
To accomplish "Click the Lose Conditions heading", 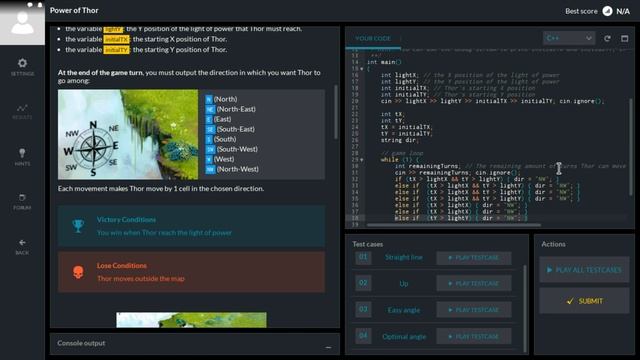I will 122,266.
